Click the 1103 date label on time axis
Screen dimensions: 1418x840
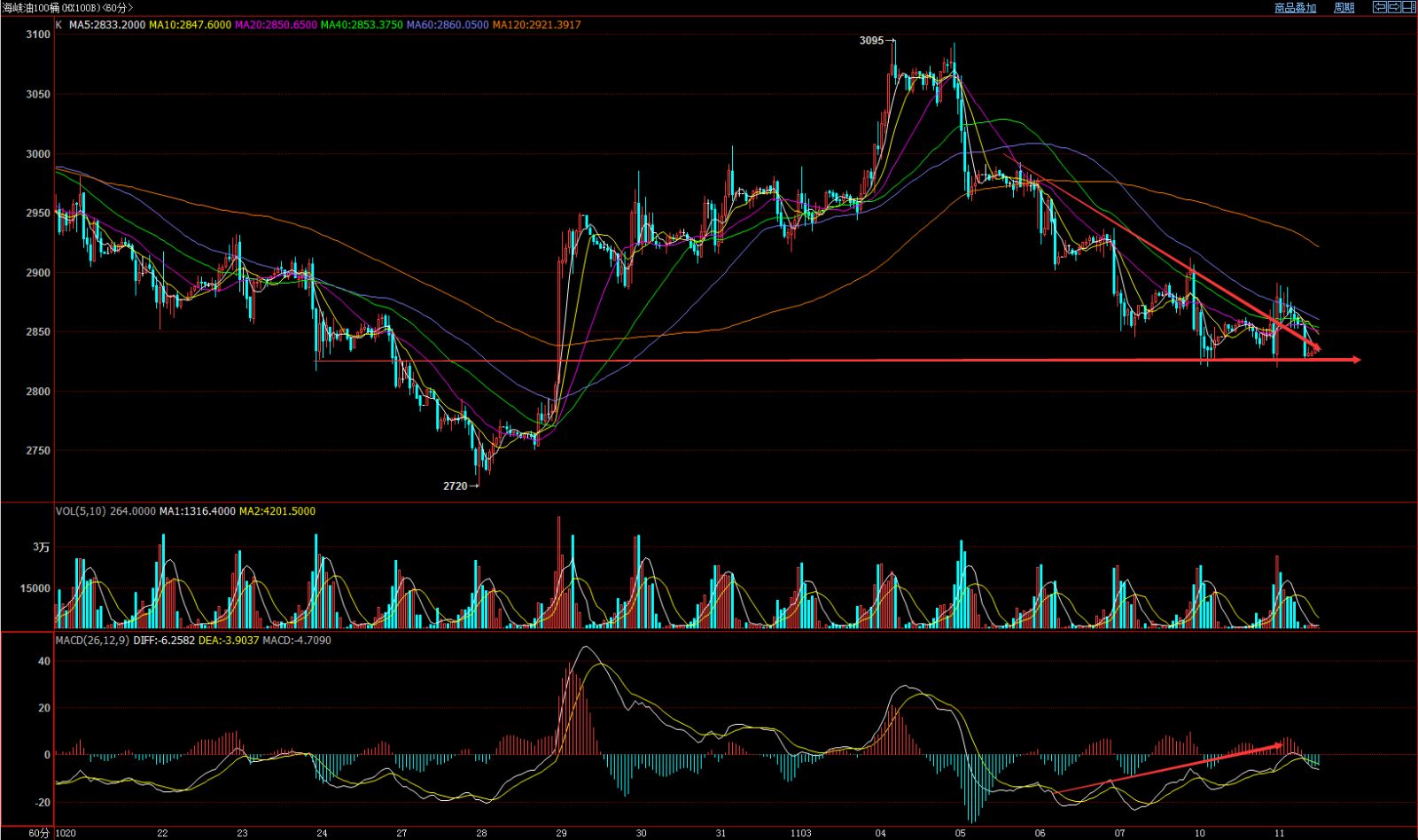[800, 834]
